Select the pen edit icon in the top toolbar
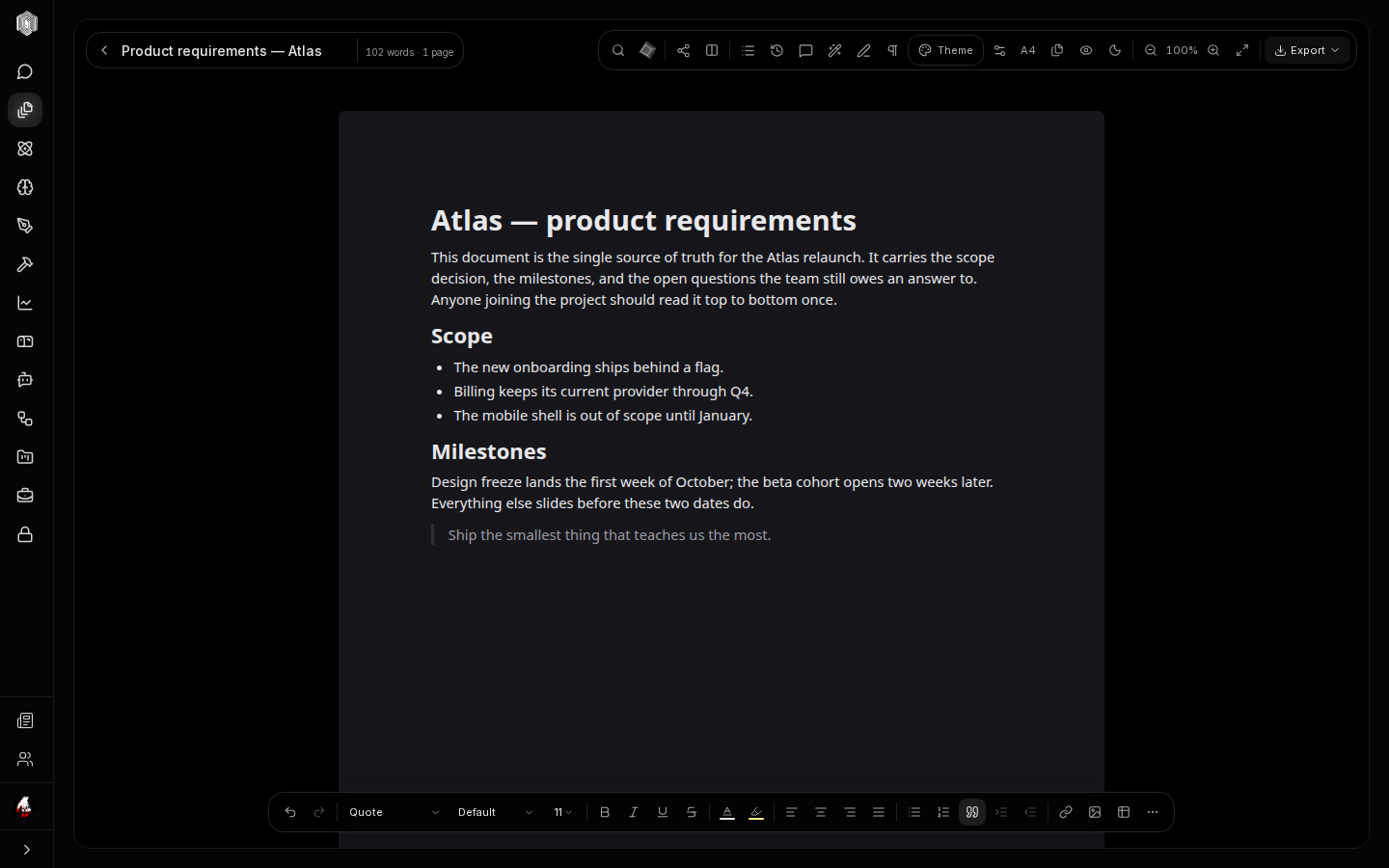 click(x=863, y=50)
